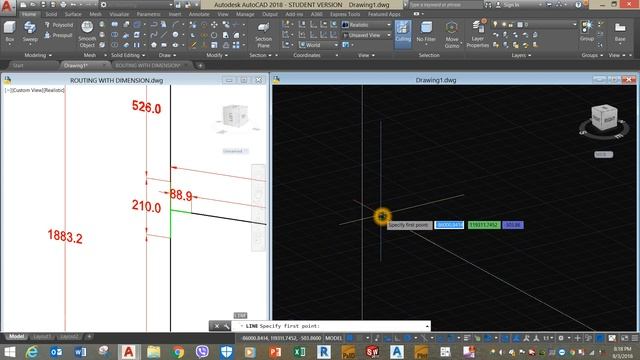
Task: Open the Express Tools ribbon tab
Action: pos(345,14)
